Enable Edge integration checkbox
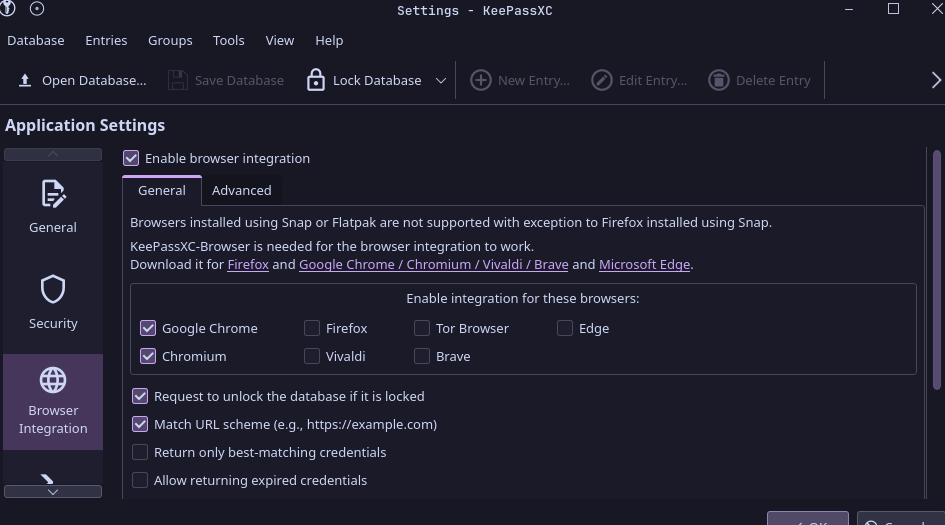The image size is (945, 525). click(565, 329)
